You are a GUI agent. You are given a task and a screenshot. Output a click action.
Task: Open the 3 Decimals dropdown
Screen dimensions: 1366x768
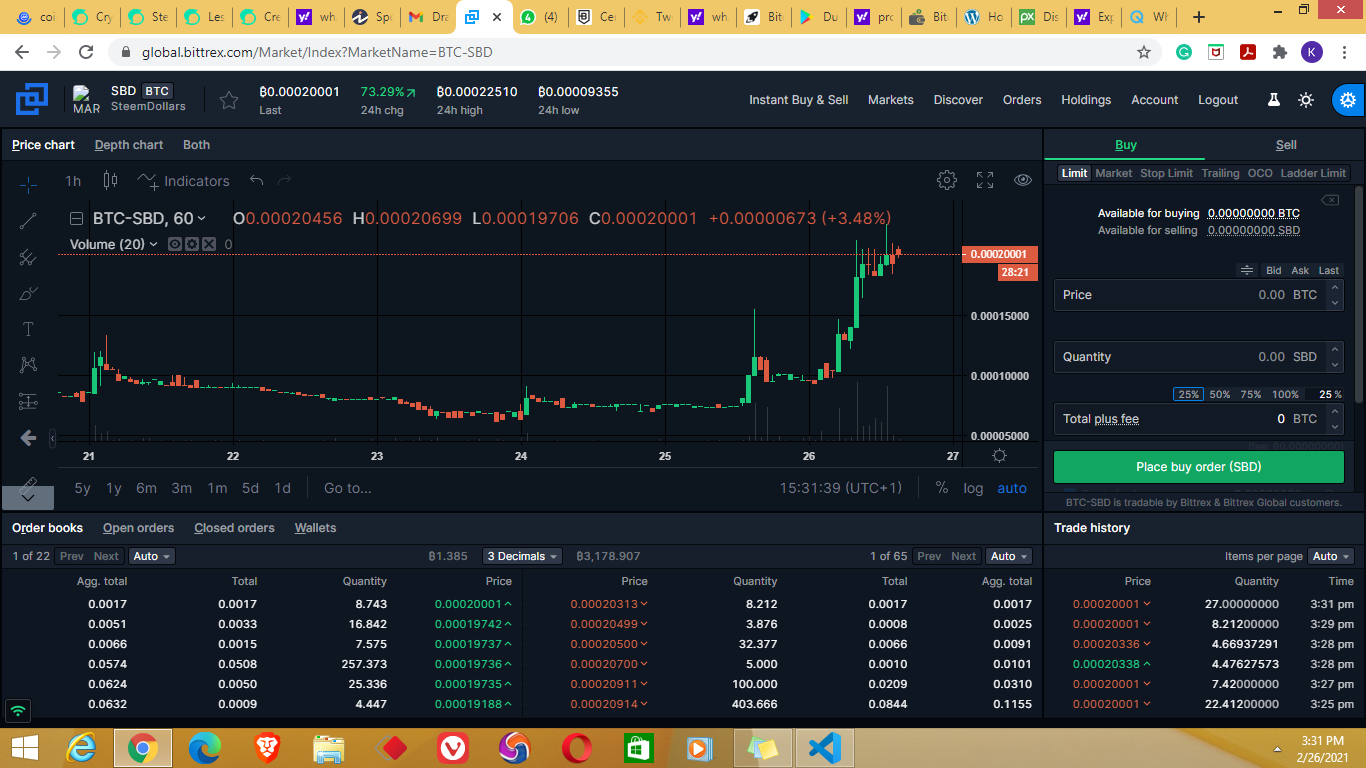tap(522, 556)
